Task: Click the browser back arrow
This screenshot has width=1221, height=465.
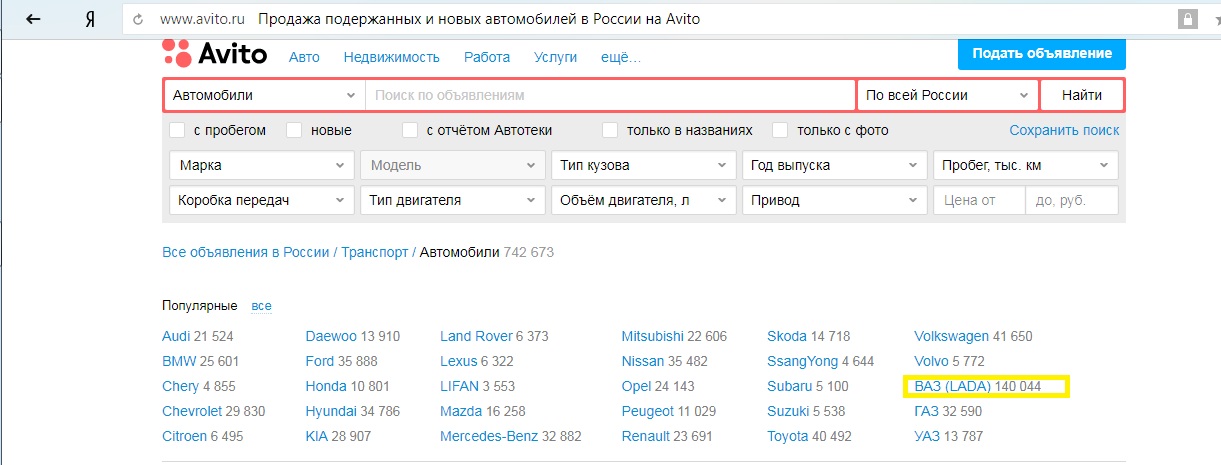Action: (x=33, y=19)
